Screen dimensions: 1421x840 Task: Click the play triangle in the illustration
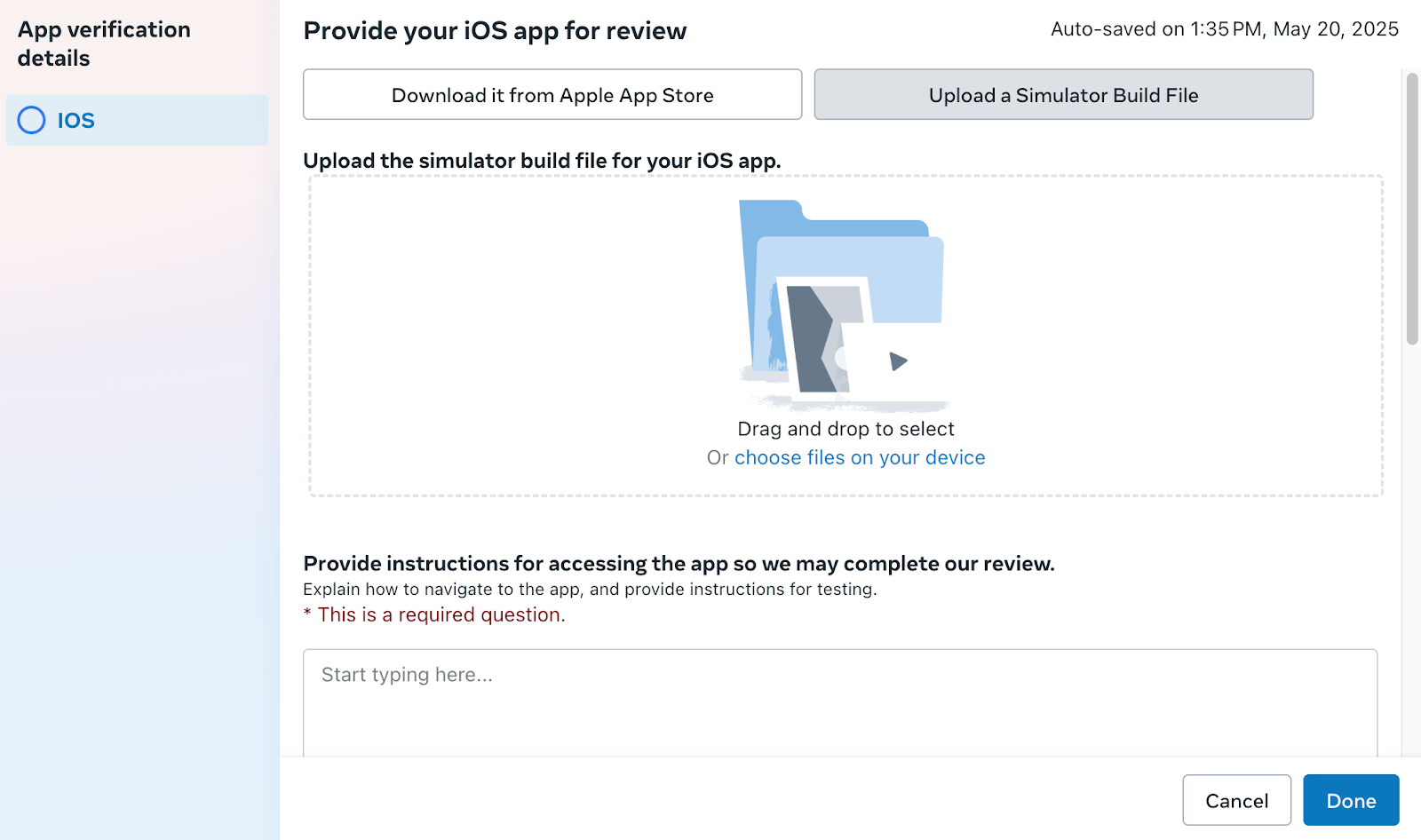pyautogui.click(x=898, y=361)
